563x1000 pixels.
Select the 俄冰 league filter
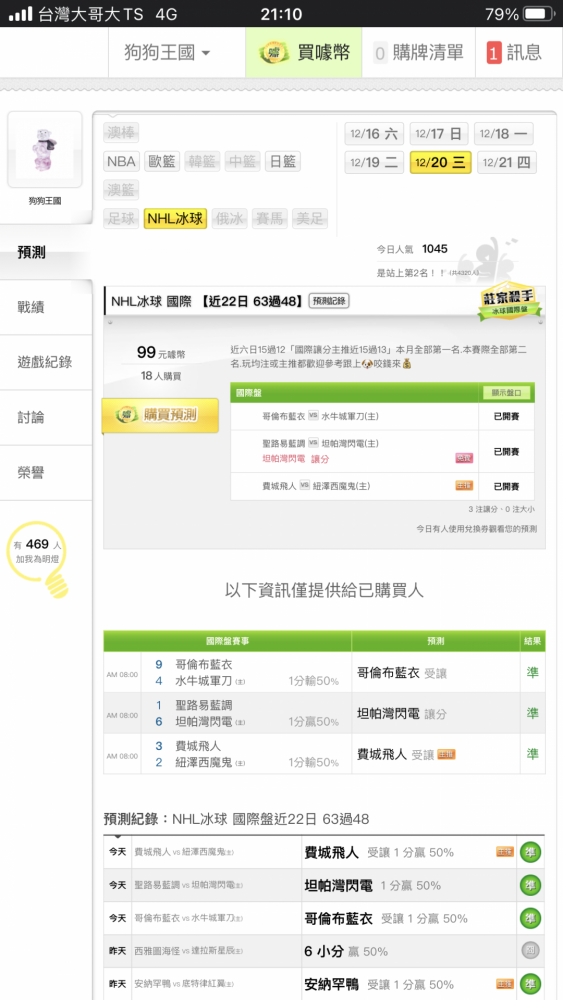click(x=230, y=219)
